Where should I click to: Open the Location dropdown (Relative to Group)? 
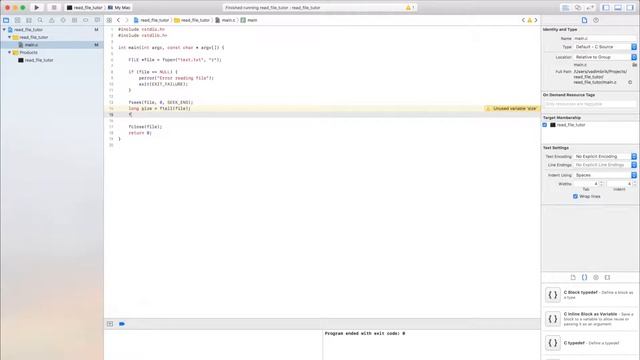coord(605,57)
